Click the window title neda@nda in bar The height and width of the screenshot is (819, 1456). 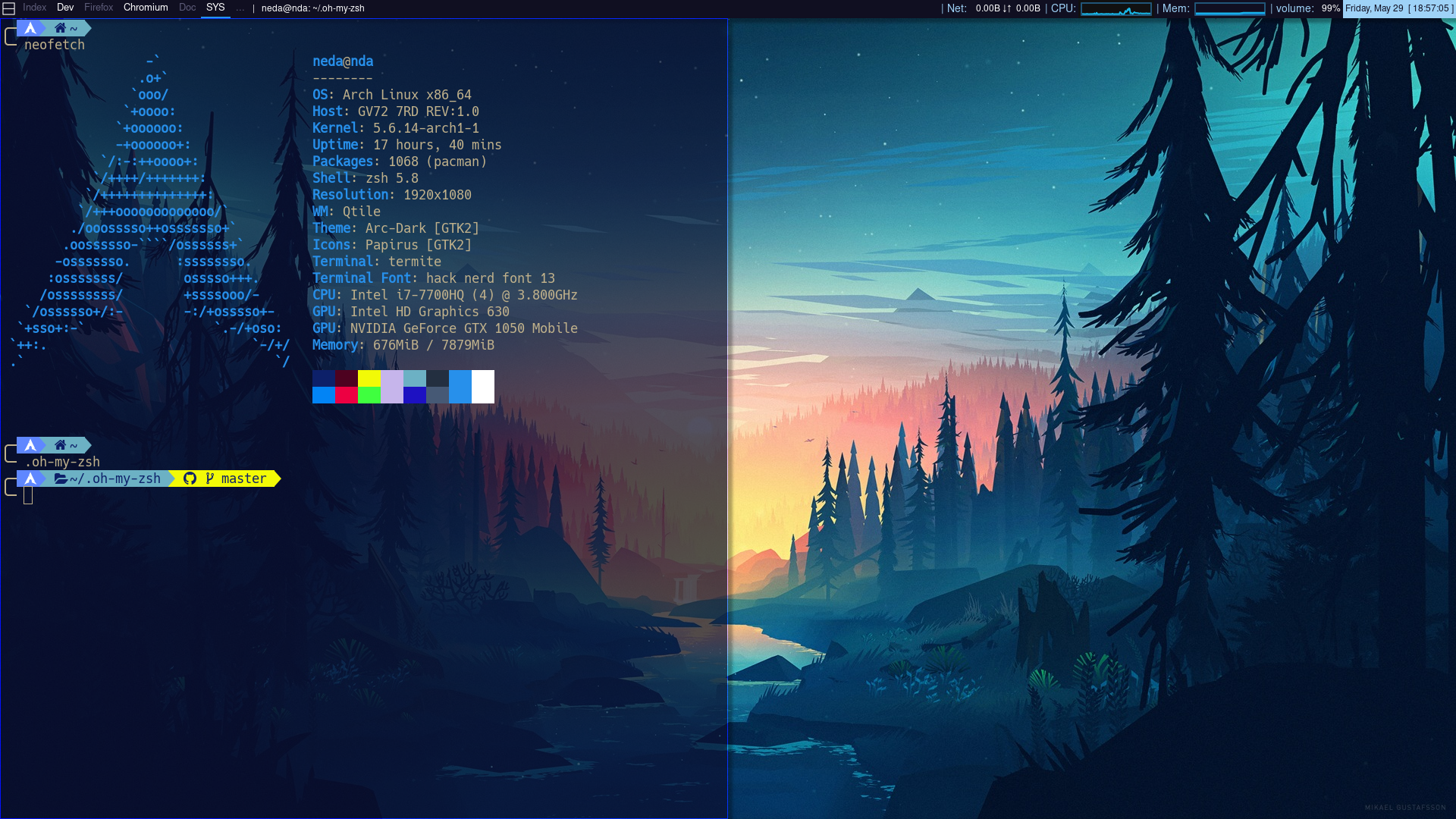point(312,8)
